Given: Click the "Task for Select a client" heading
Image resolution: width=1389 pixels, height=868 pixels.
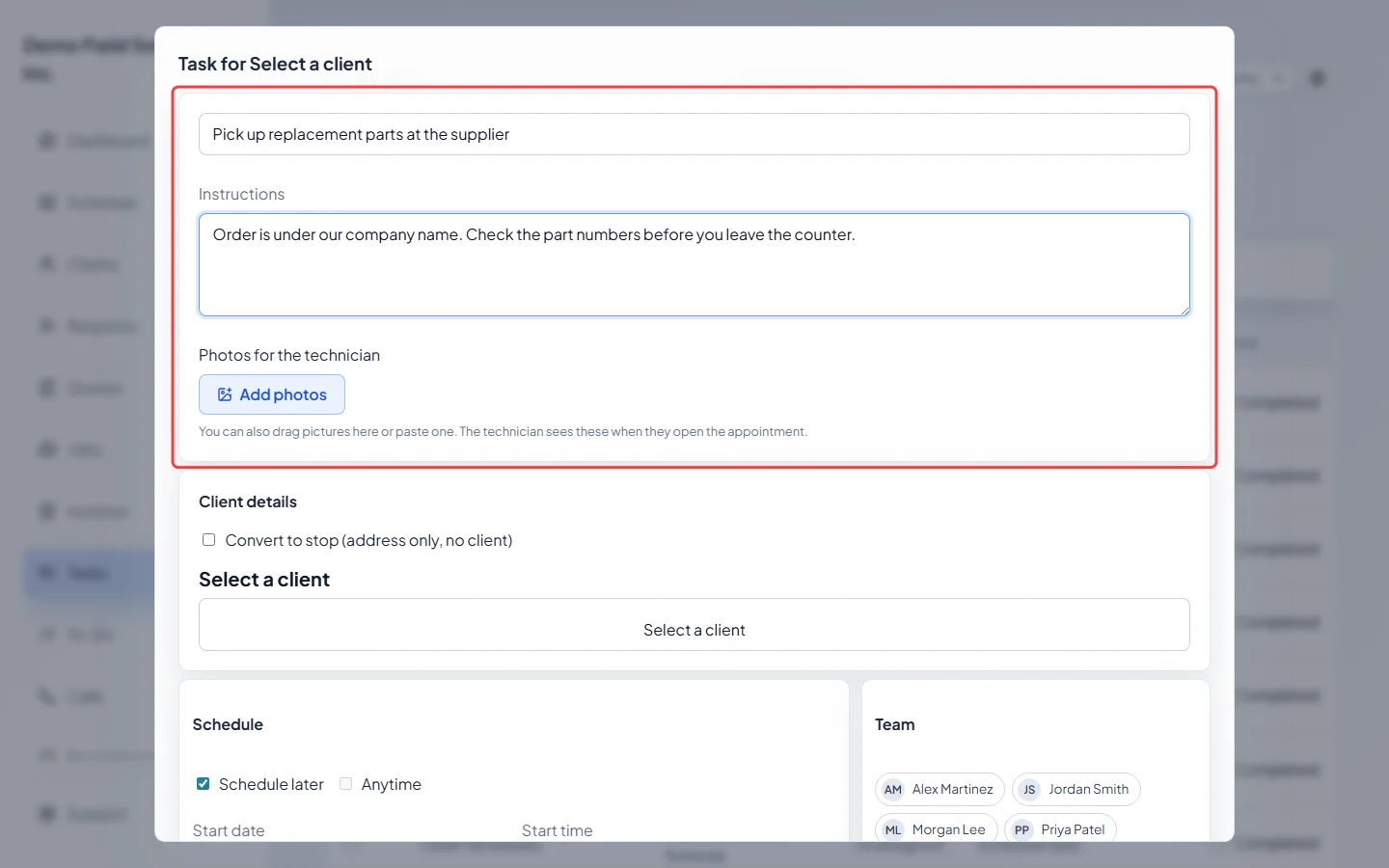Looking at the screenshot, I should pyautogui.click(x=275, y=64).
